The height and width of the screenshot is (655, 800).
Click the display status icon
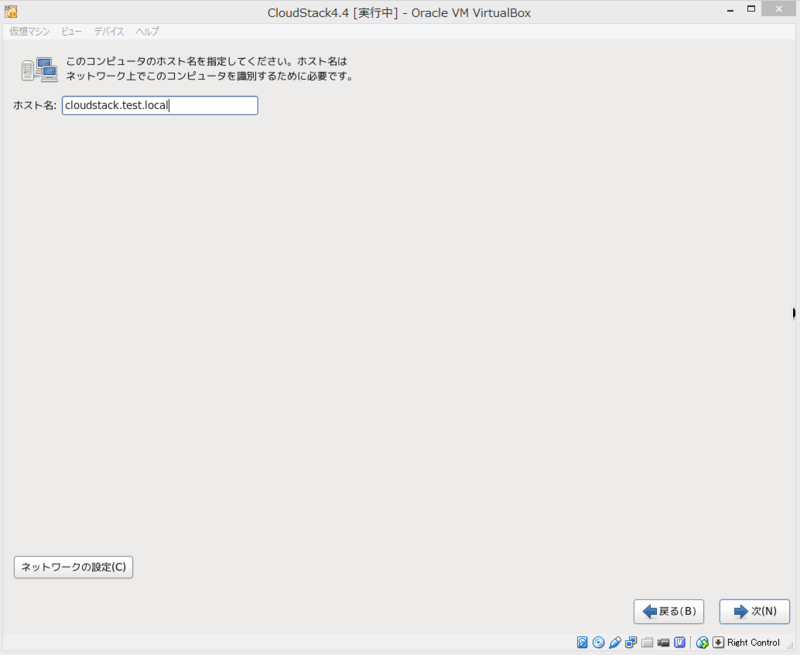tap(678, 642)
